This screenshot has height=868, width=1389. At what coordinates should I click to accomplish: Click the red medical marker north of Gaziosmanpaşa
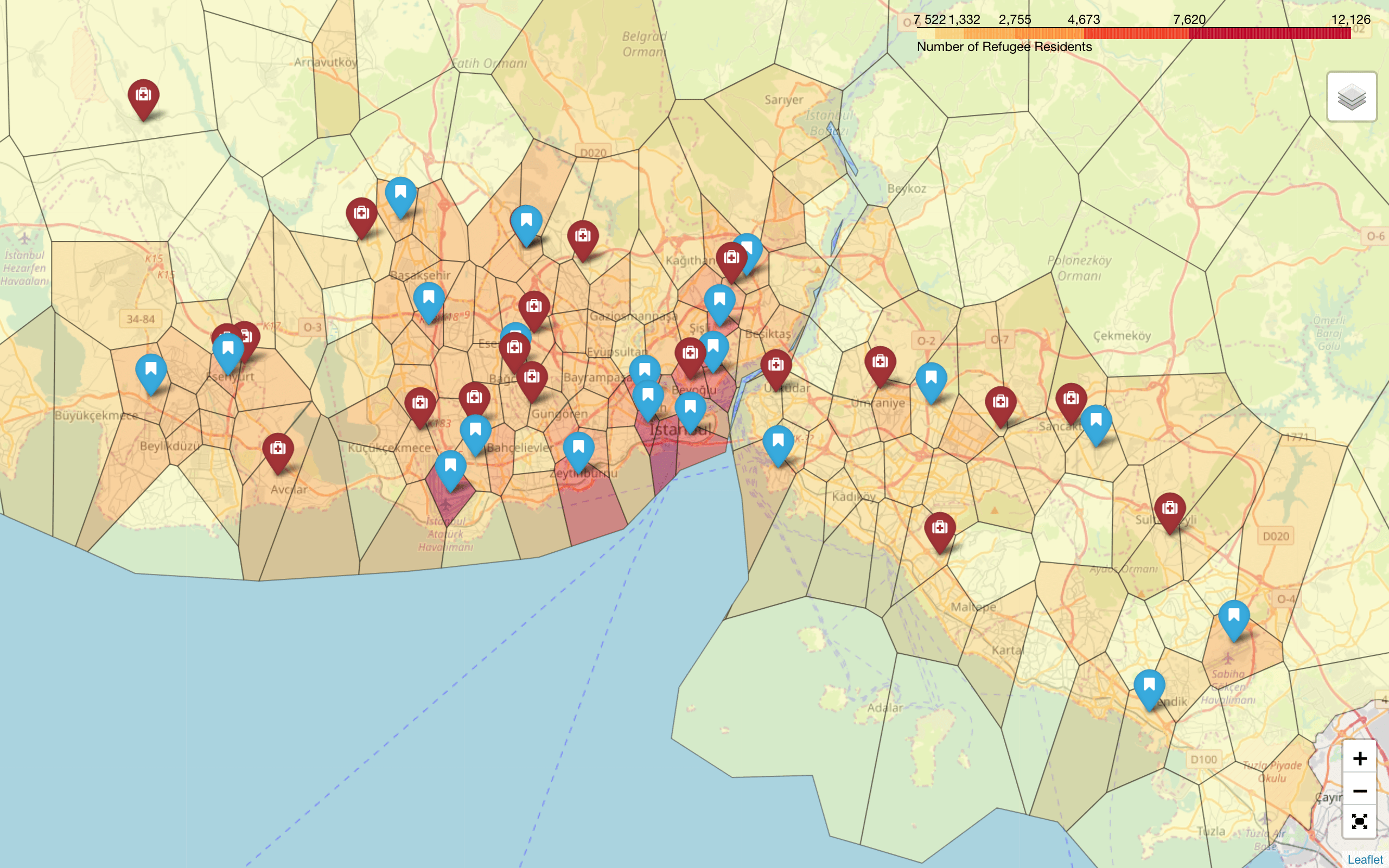tap(583, 237)
